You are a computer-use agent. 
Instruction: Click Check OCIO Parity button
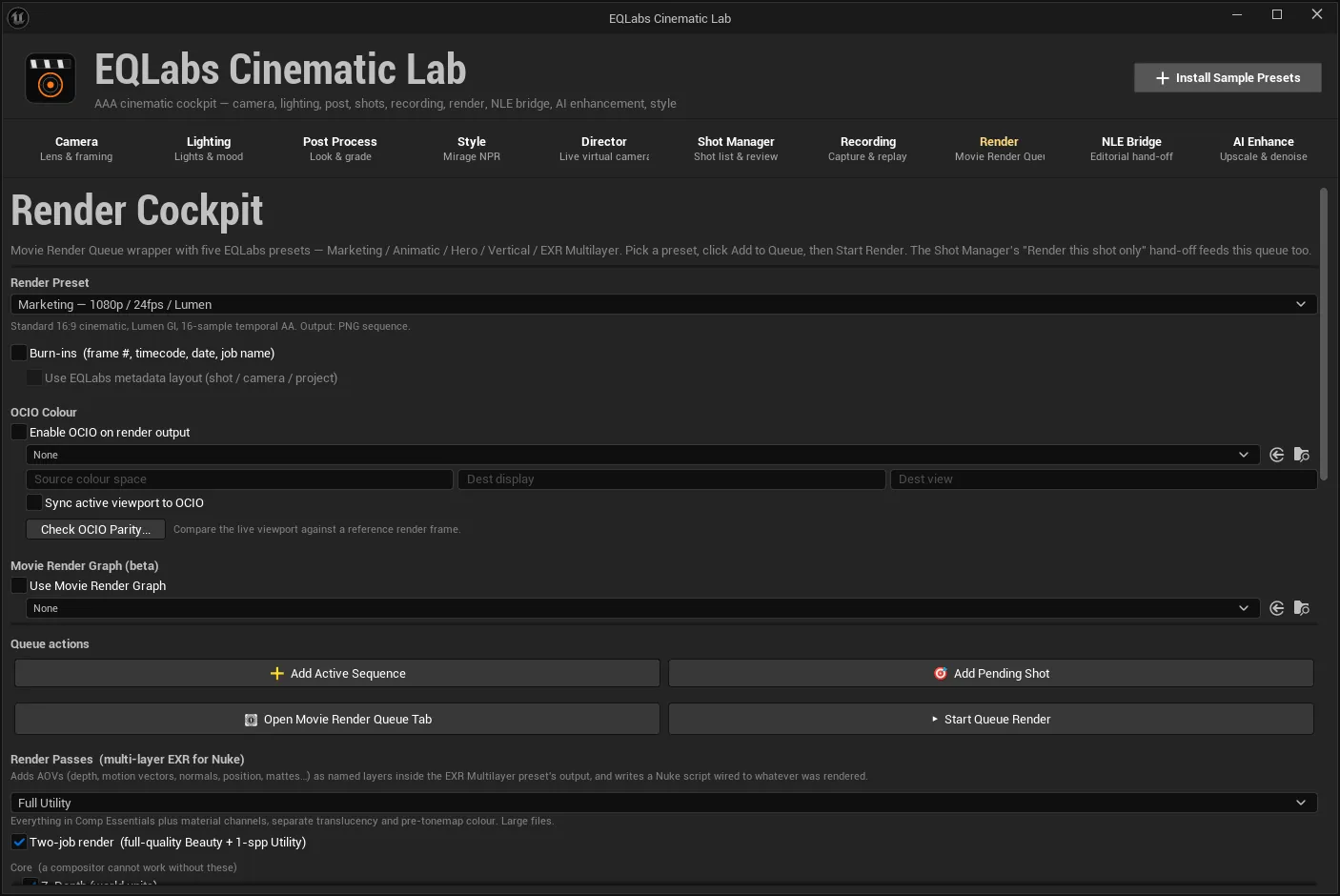95,529
